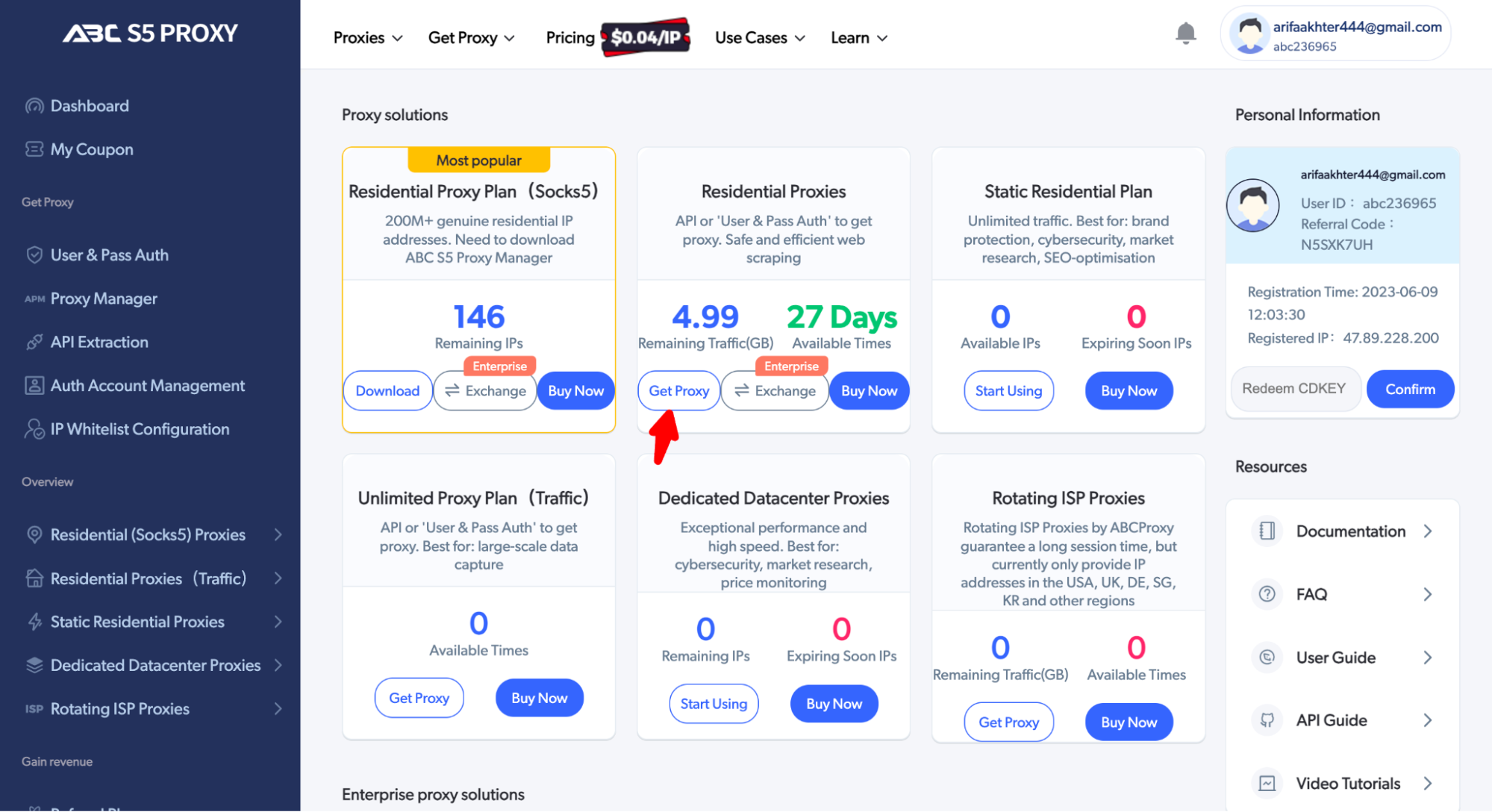Click Buy Now on Residential Proxy Plan (Socks5)

[x=575, y=391]
